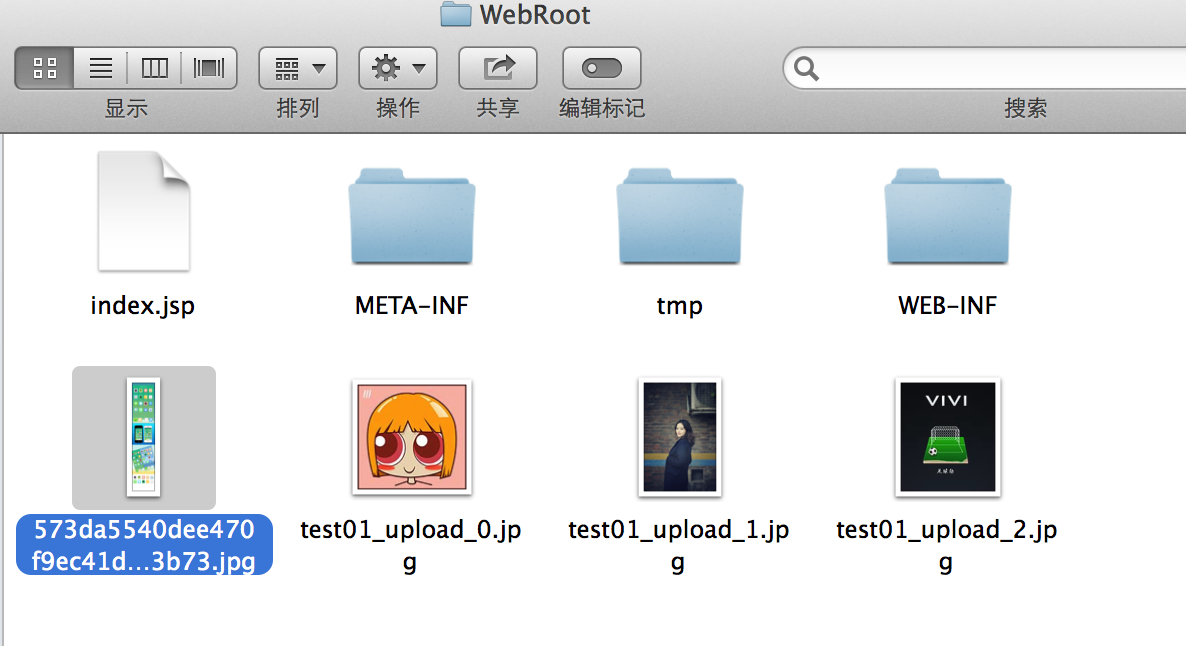
Task: Click the magnifying glass search icon
Action: tap(806, 69)
